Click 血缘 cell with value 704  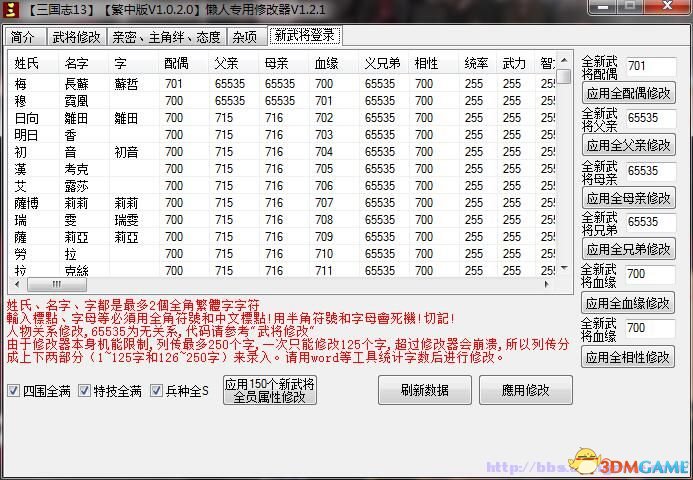(x=324, y=152)
